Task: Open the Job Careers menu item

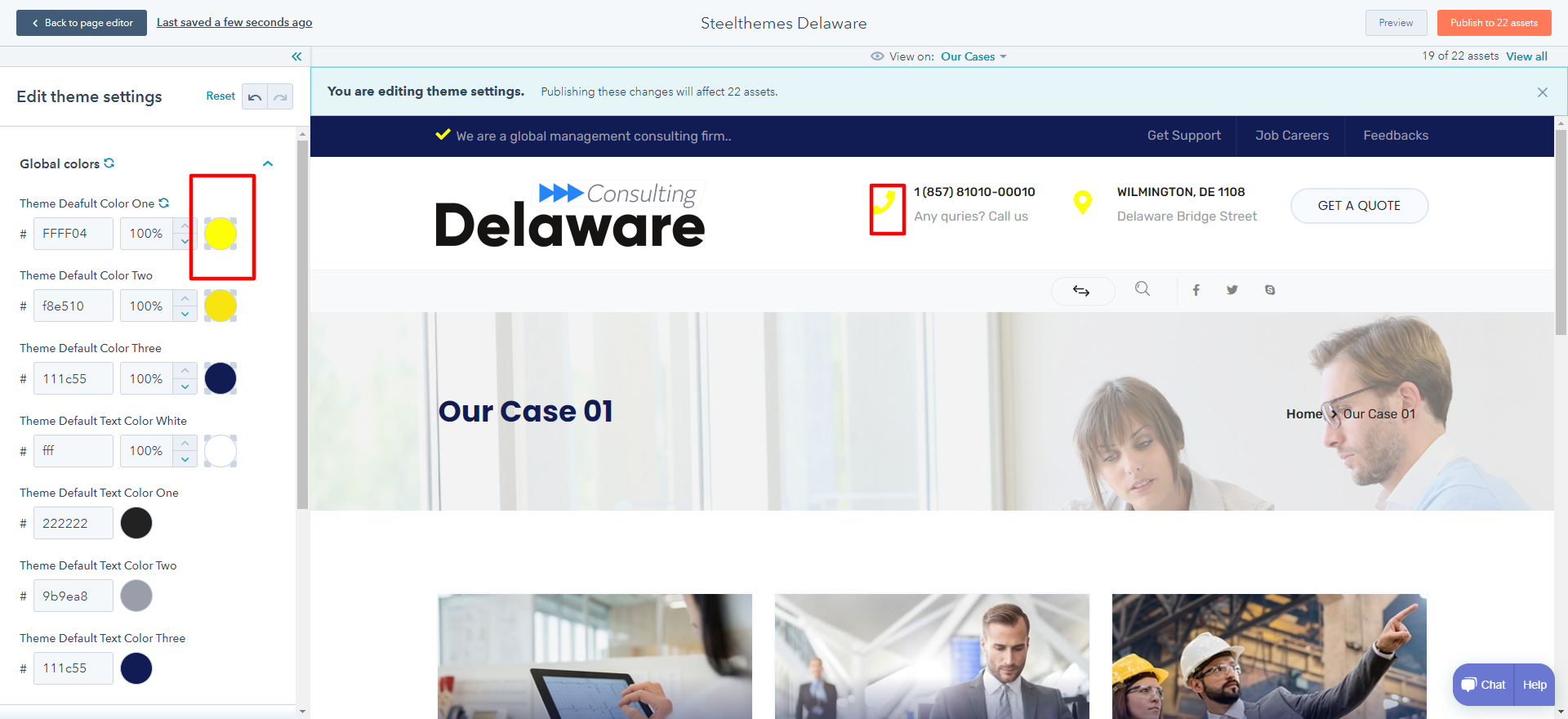Action: pyautogui.click(x=1292, y=136)
